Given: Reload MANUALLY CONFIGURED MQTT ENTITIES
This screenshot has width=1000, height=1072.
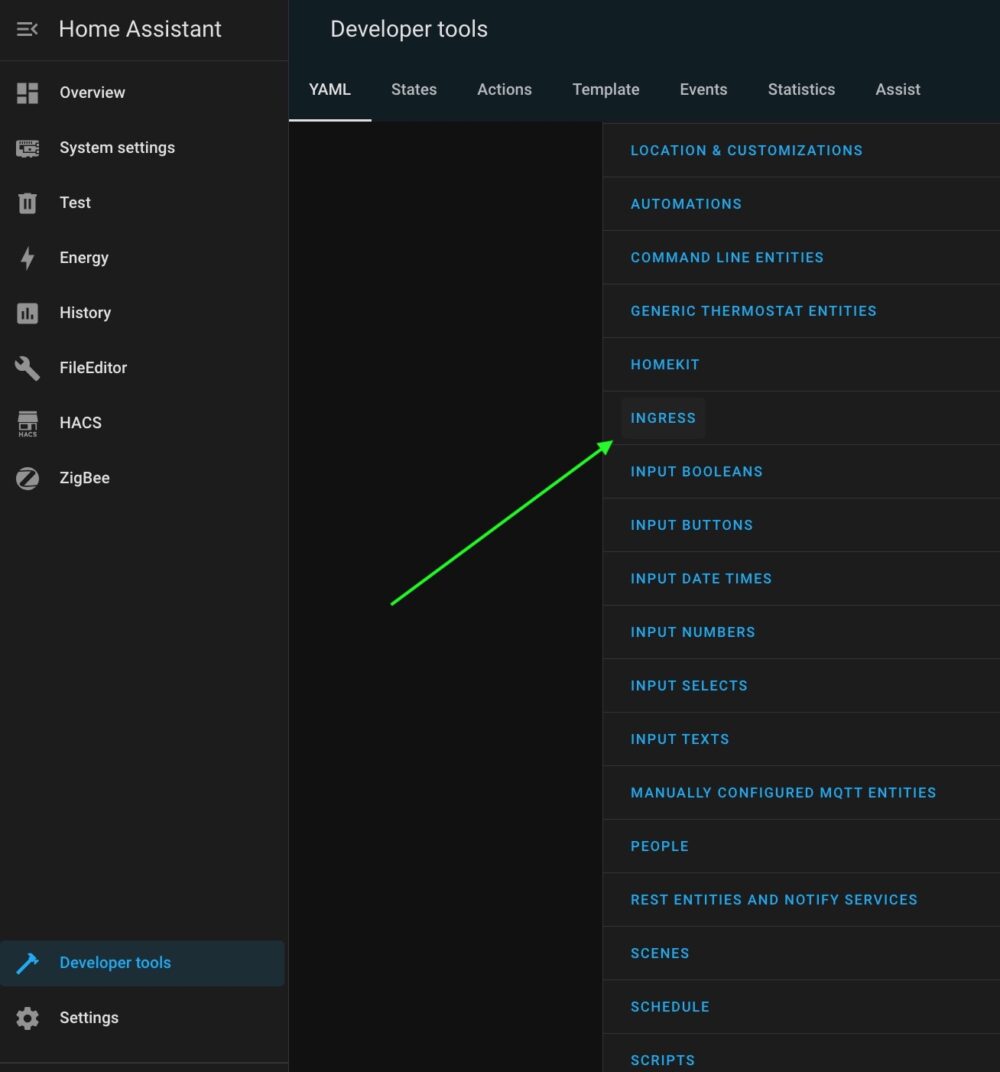Looking at the screenshot, I should tap(782, 792).
